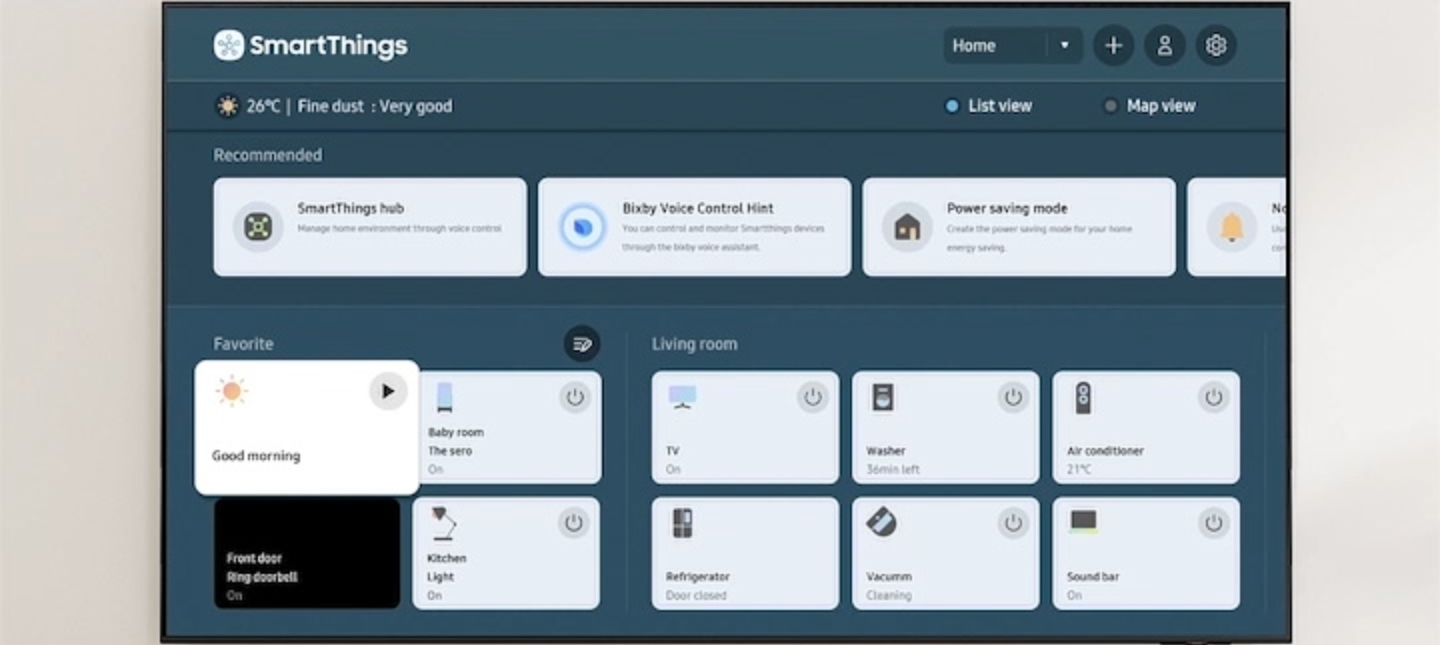Viewport: 1440px width, 645px height.
Task: Toggle power for the Living room TV
Action: point(813,397)
